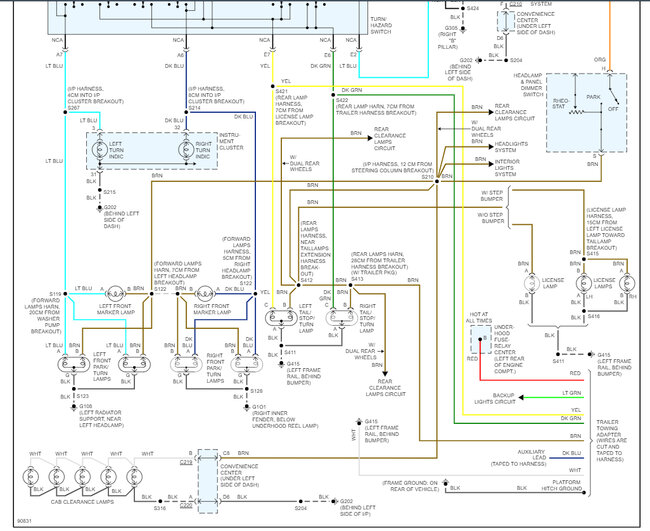This screenshot has width=650, height=531.
Task: Click the "RIGHT FRONT PARK/ TURN LAMPS" label
Action: coord(215,368)
